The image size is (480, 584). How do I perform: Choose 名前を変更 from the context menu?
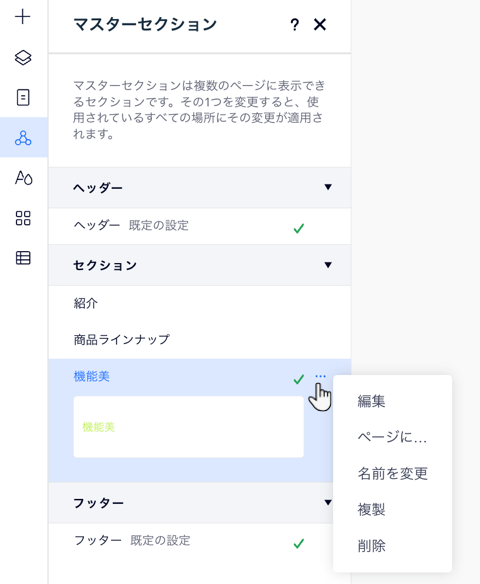392,473
